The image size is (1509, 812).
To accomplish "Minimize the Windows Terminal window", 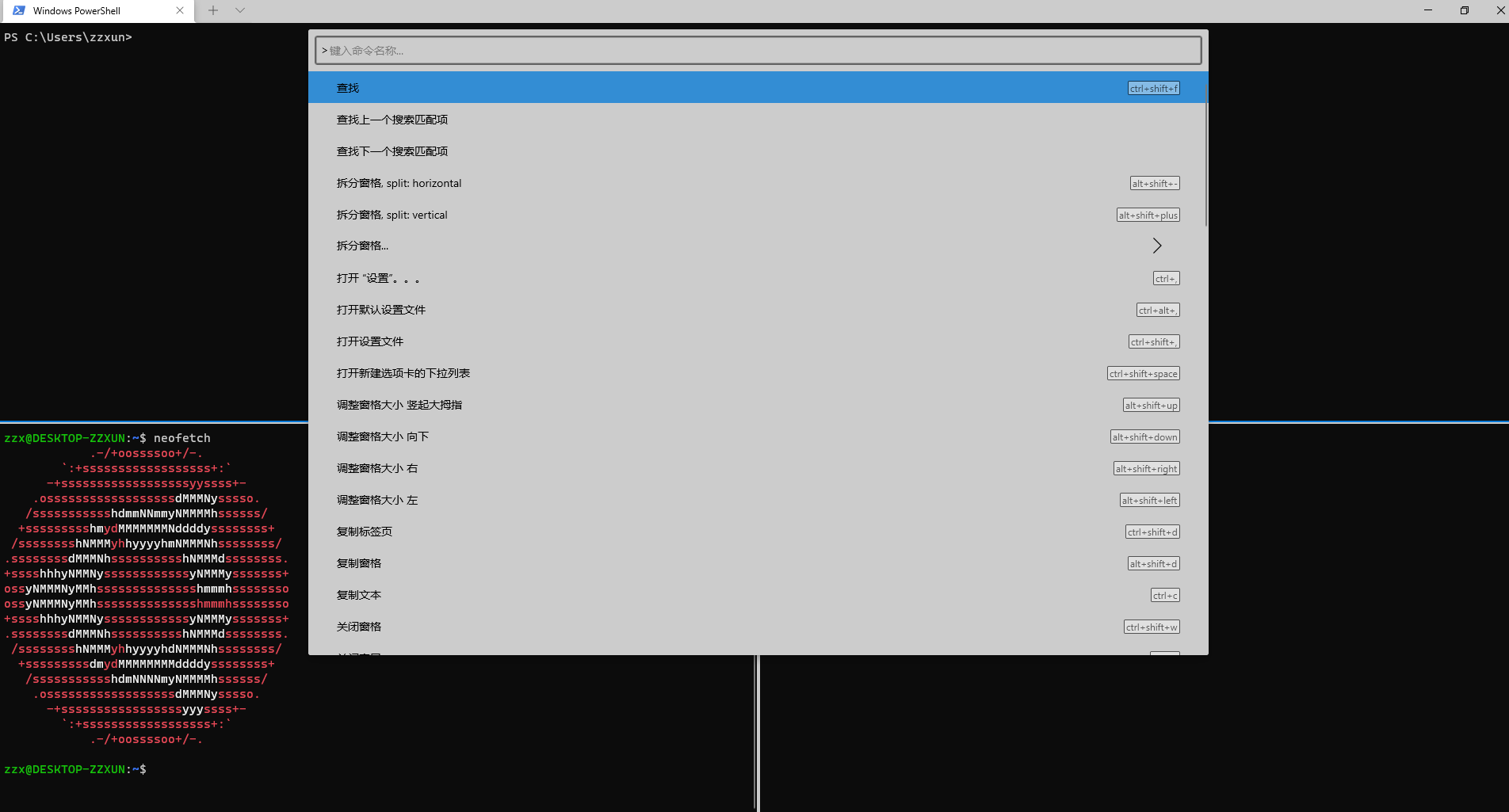I will (1428, 10).
